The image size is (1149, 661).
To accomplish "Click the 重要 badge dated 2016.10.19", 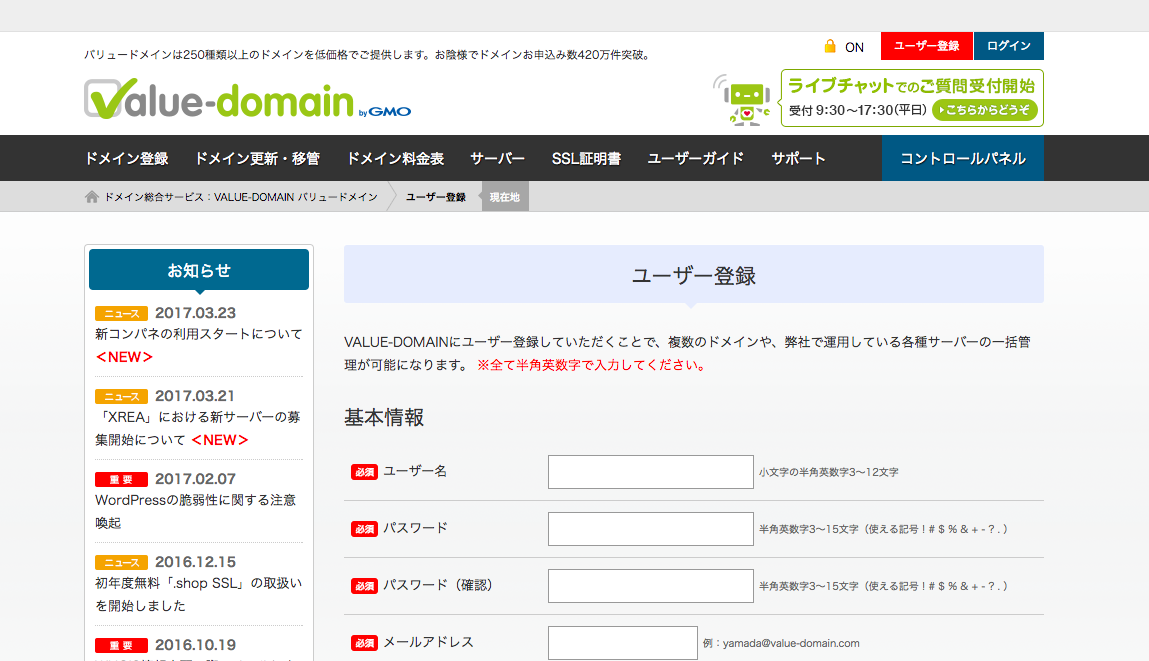I will tap(122, 645).
